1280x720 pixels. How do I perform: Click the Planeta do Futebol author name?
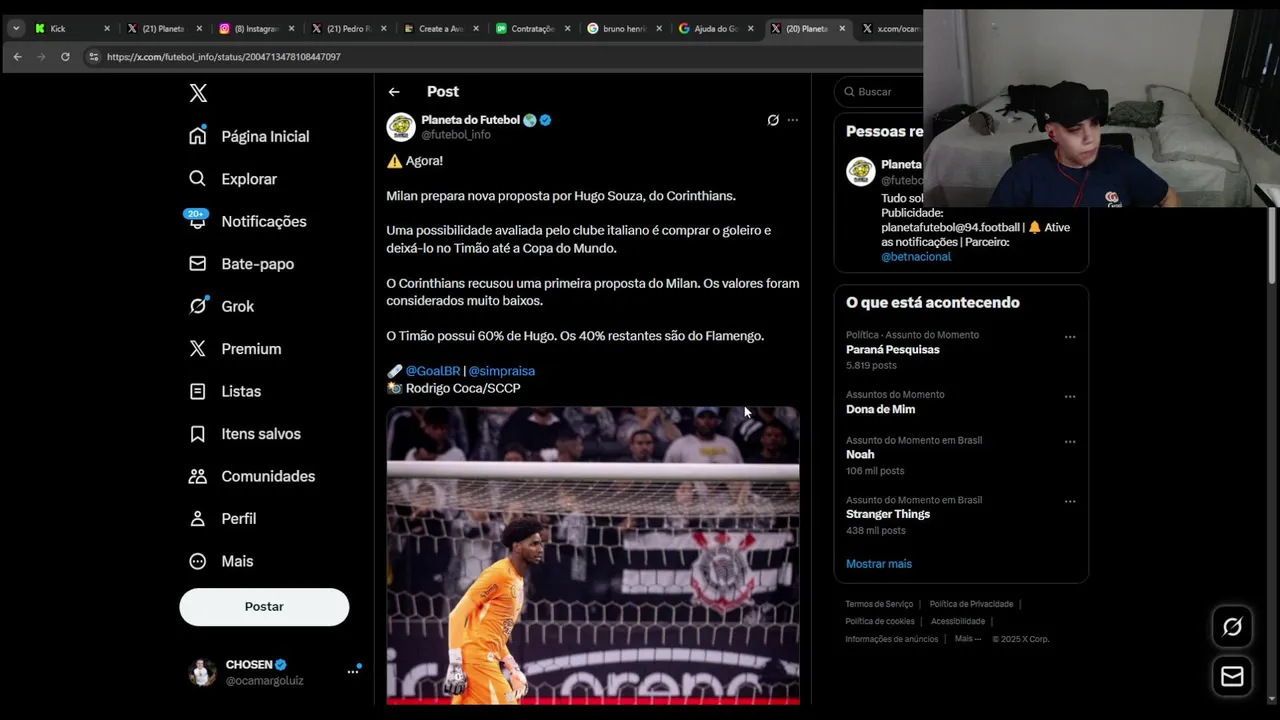coord(470,120)
